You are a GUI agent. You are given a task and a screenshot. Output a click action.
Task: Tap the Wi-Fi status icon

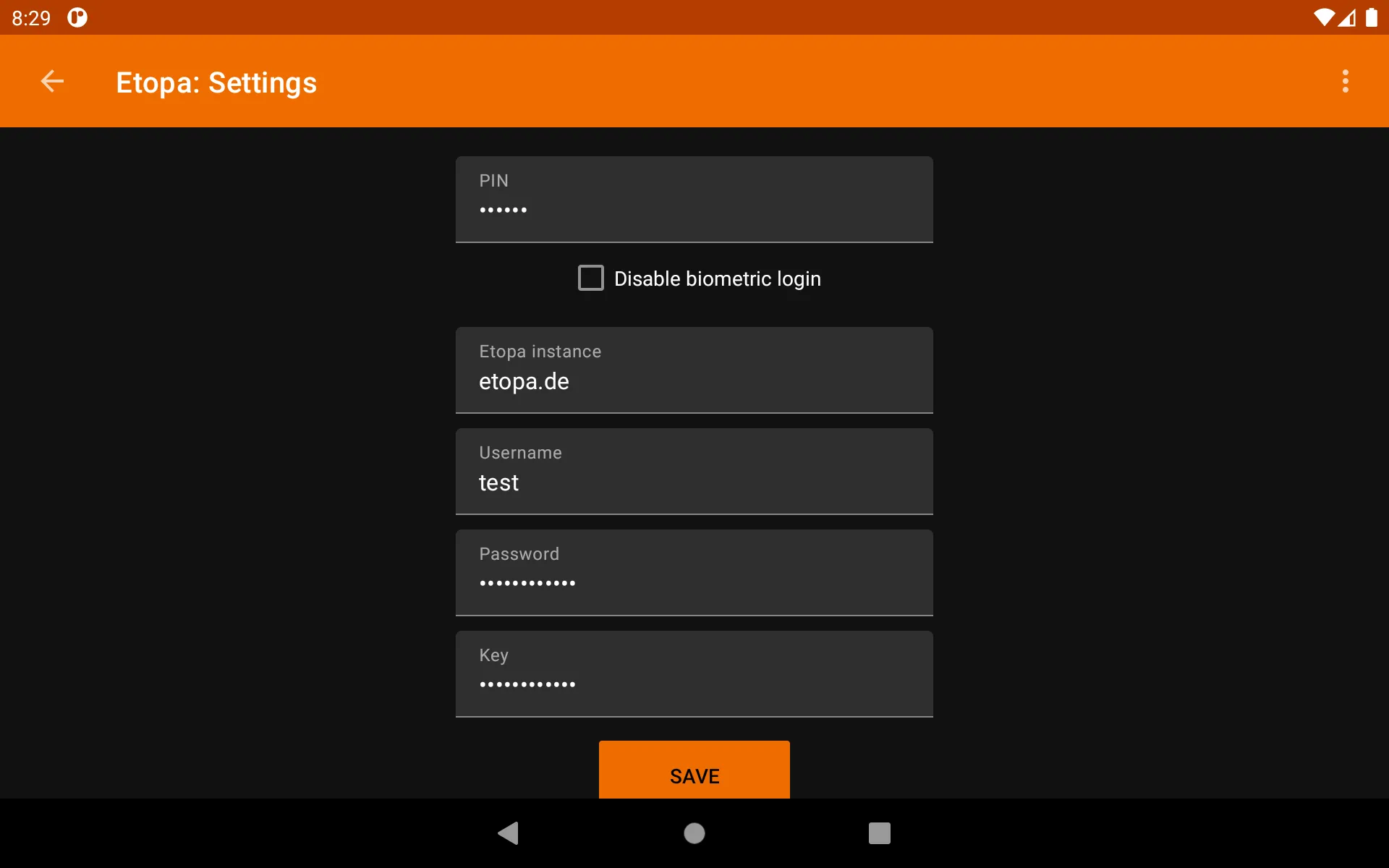click(1324, 17)
